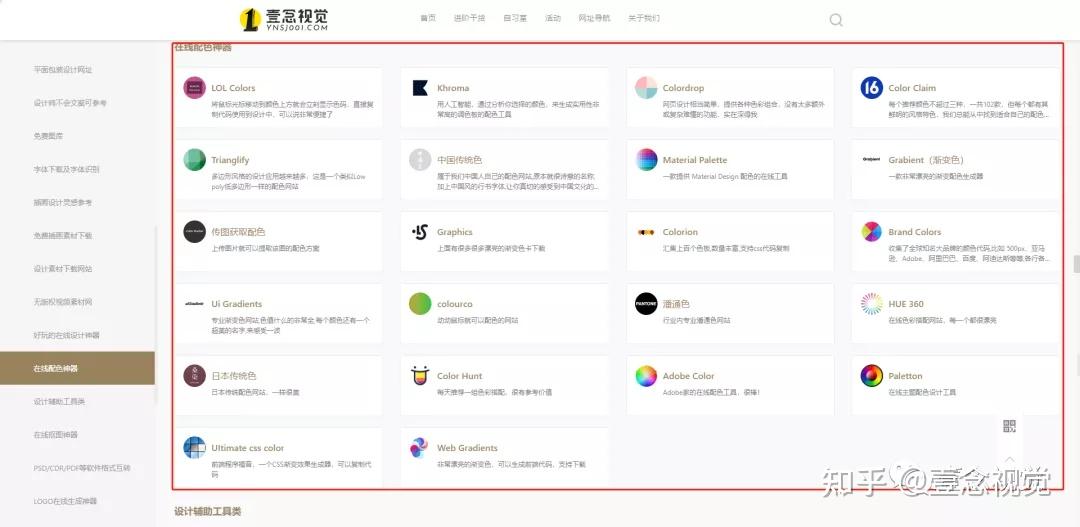
Task: Click the page vertical scrollbar thumb
Action: tap(1076, 264)
